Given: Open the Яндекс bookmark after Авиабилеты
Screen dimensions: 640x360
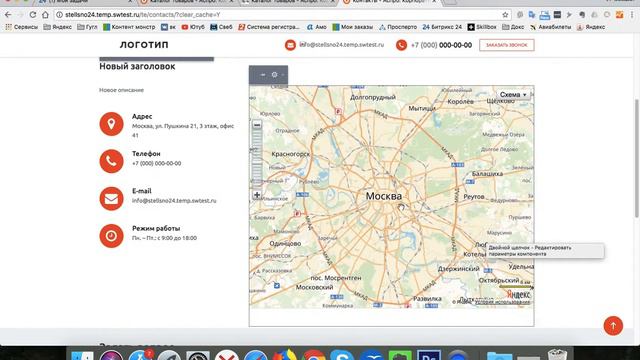Looking at the screenshot, I should coord(591,27).
